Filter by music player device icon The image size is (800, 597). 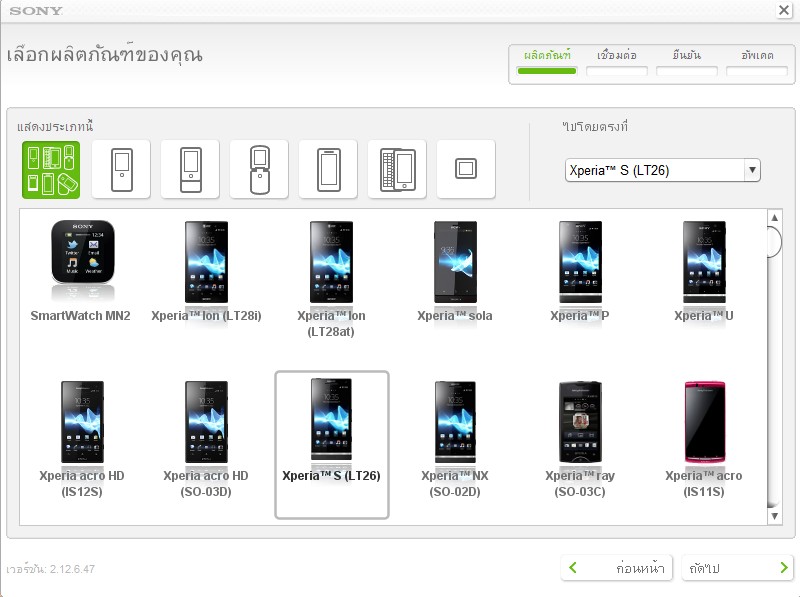[x=121, y=169]
